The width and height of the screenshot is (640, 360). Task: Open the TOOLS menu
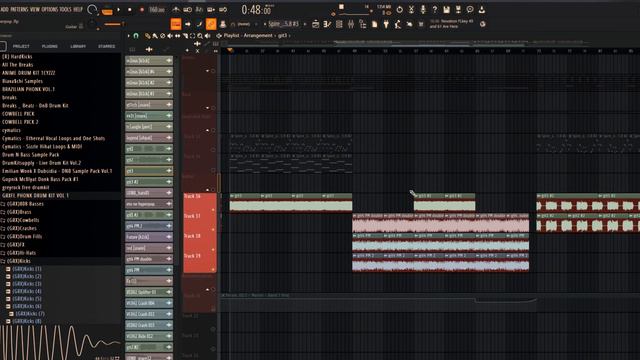click(x=65, y=9)
